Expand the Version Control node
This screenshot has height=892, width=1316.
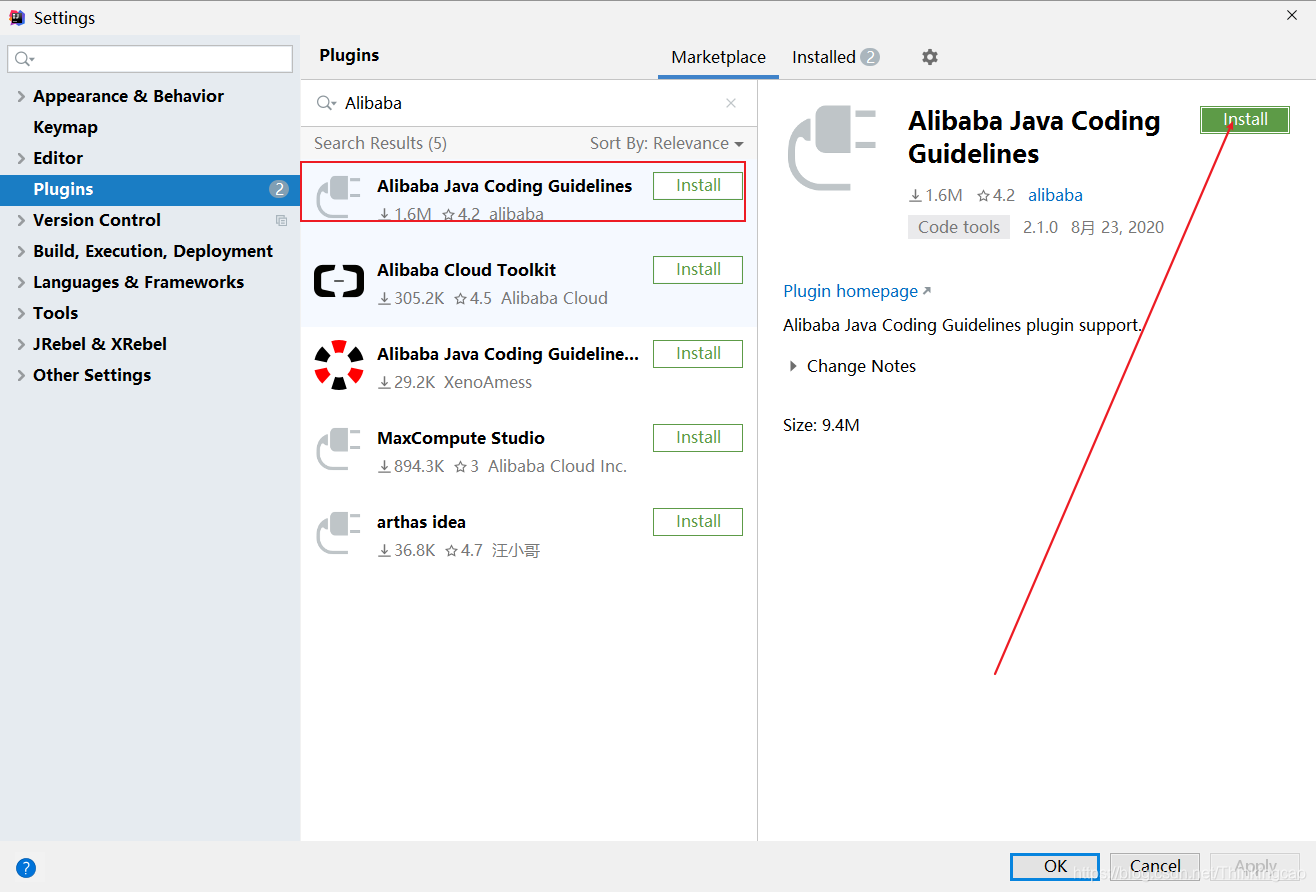pos(21,220)
